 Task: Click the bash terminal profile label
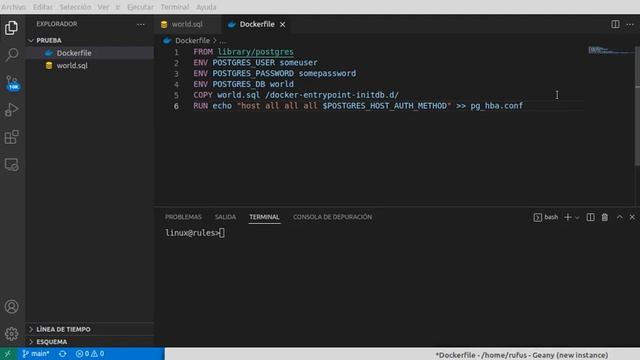click(546, 217)
